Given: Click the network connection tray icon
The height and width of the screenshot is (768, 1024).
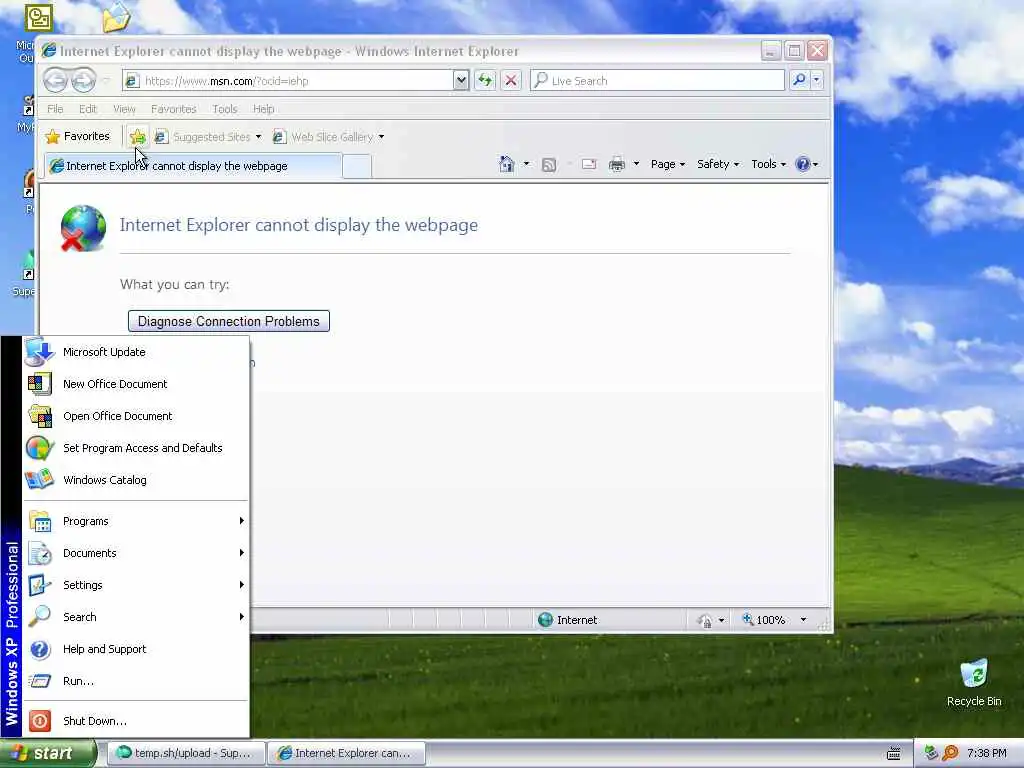Looking at the screenshot, I should pos(931,753).
